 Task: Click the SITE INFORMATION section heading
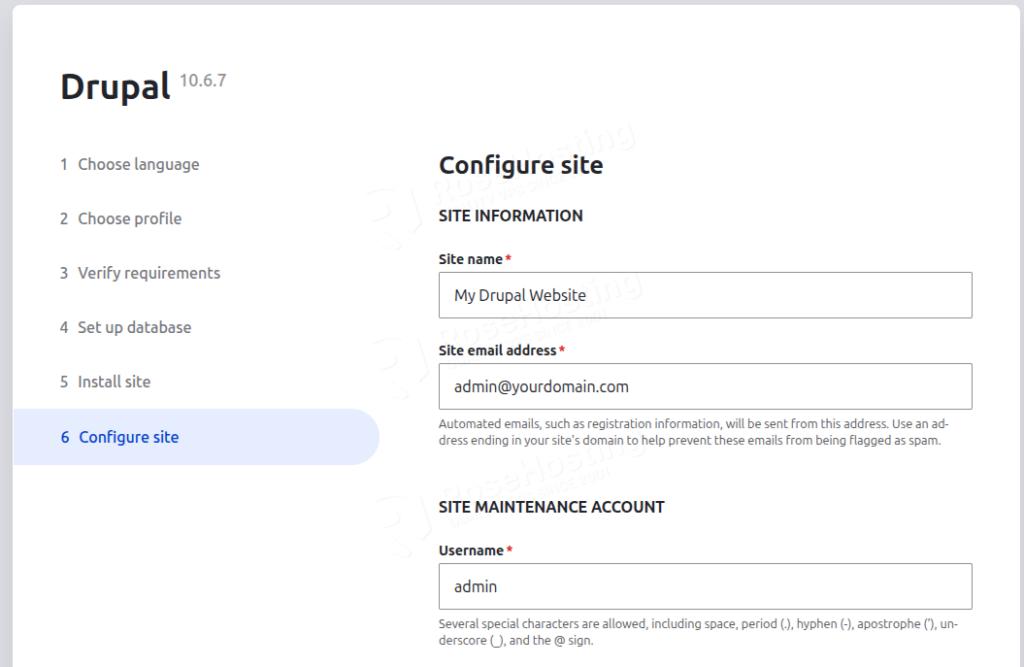click(x=511, y=216)
